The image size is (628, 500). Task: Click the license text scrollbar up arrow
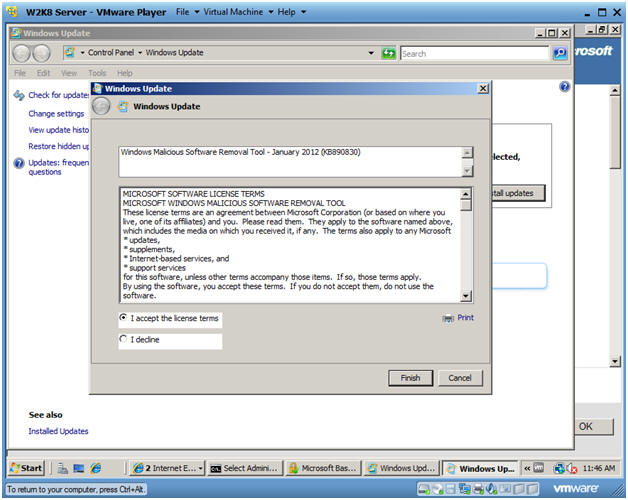click(x=465, y=194)
